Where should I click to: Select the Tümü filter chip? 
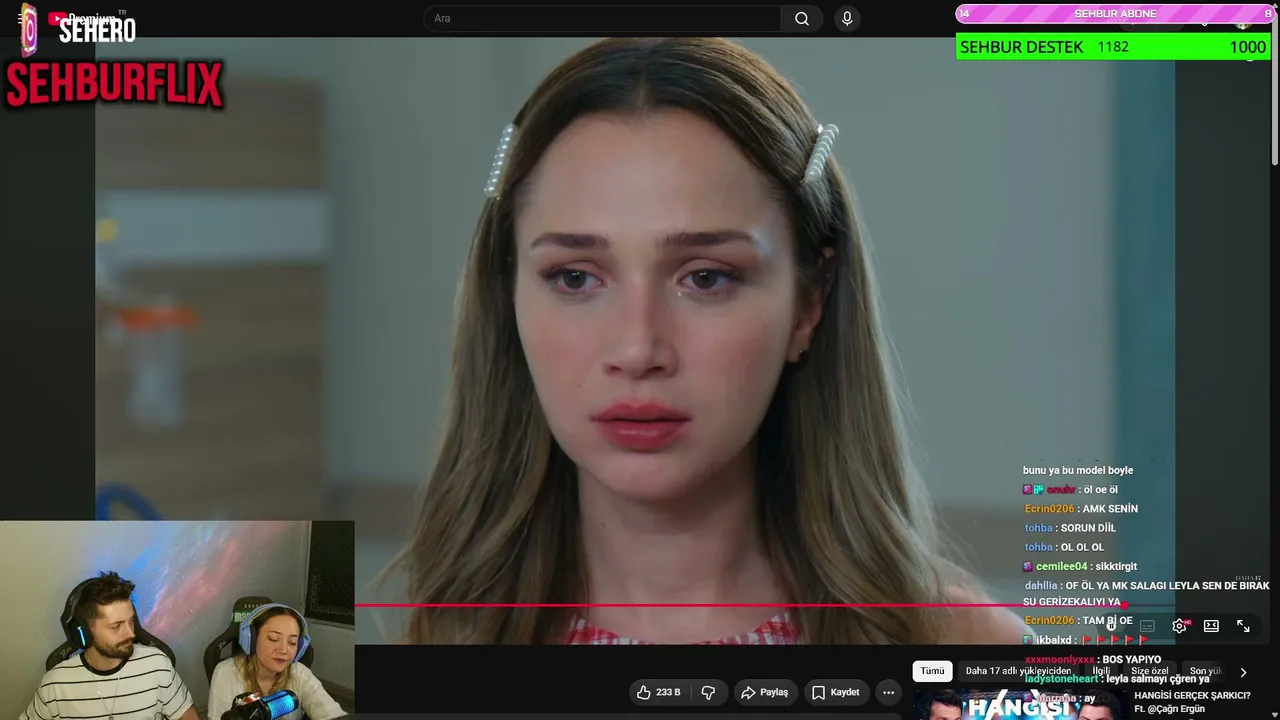click(932, 671)
